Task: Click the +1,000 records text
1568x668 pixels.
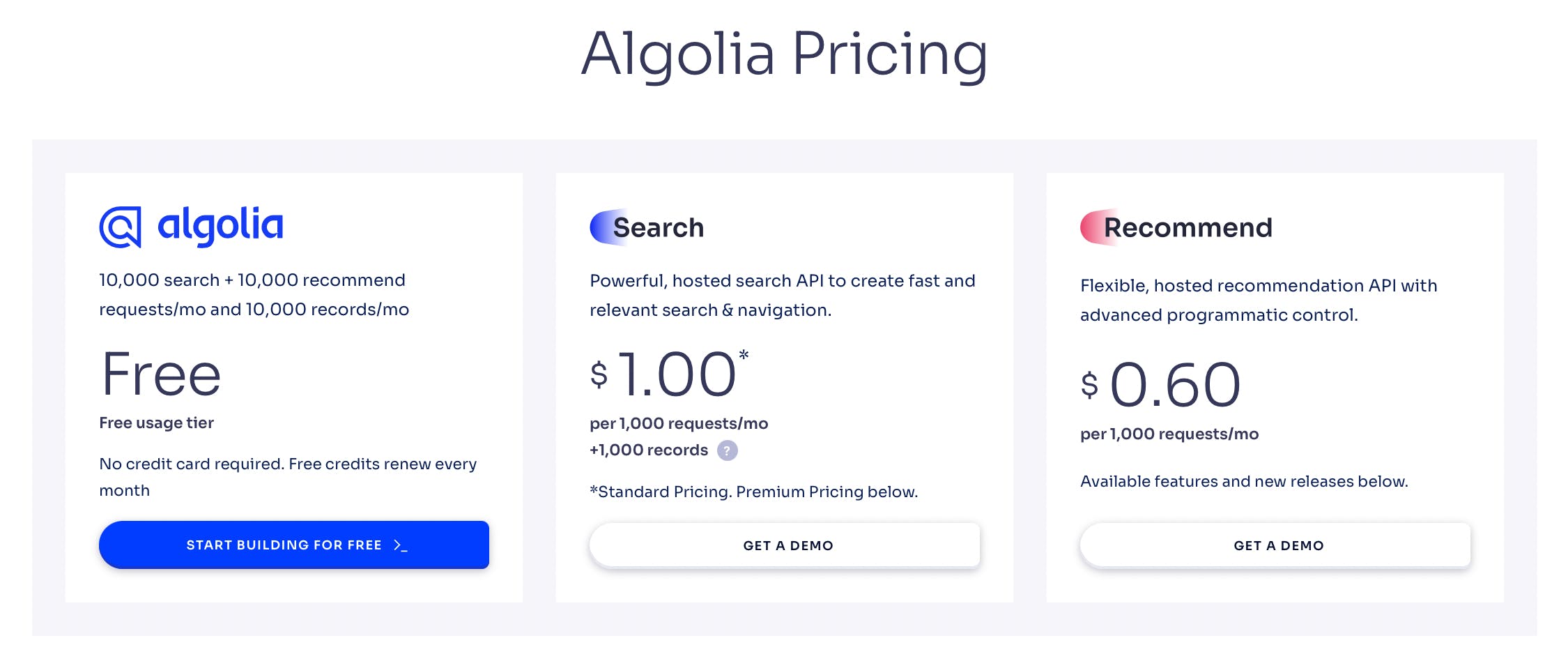Action: pyautogui.click(x=648, y=450)
